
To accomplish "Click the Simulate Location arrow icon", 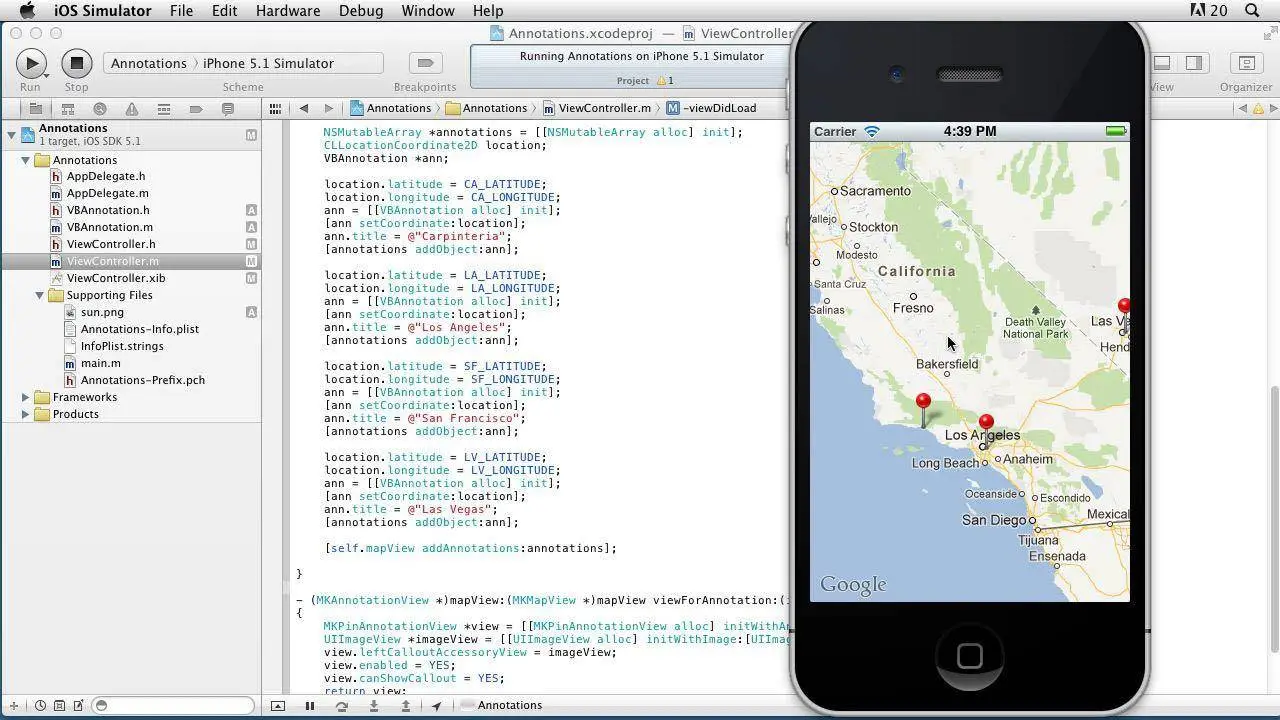I will [437, 706].
